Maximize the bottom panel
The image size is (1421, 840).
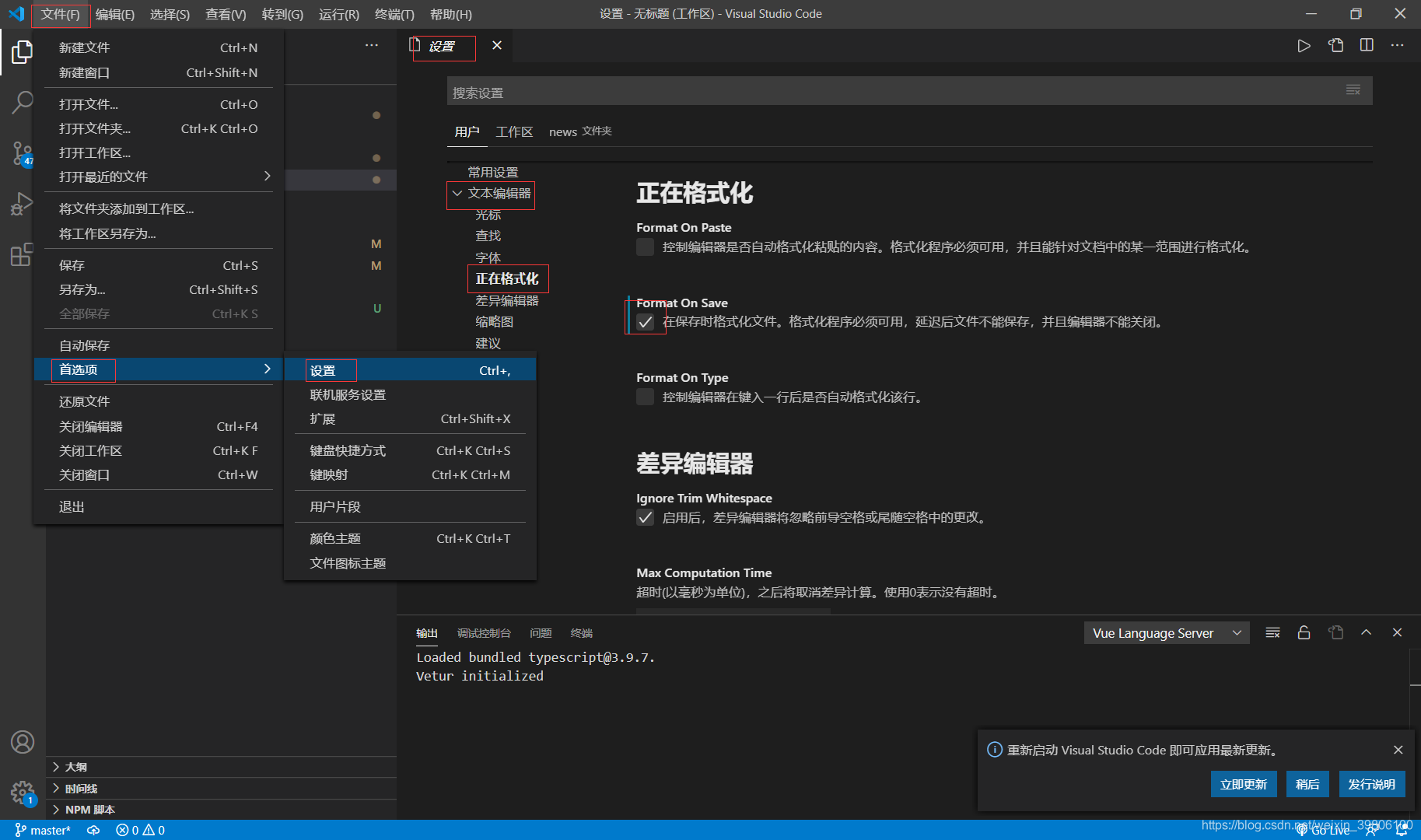click(x=1366, y=633)
